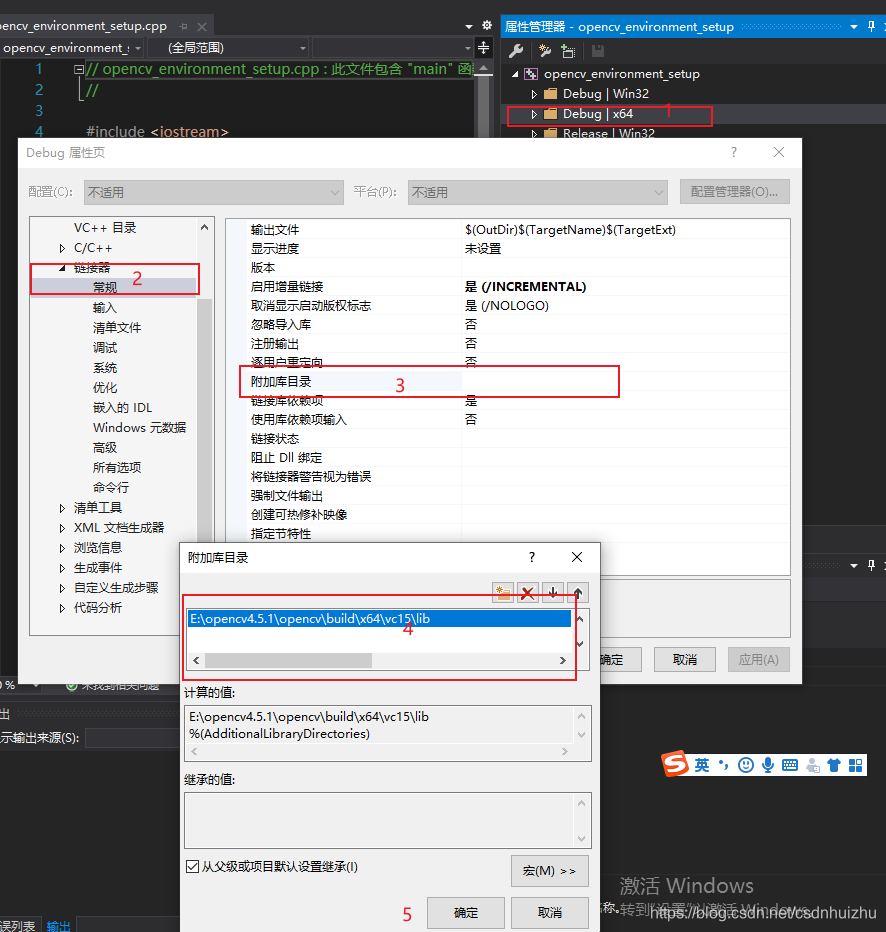The width and height of the screenshot is (886, 932).
Task: Select the opencv_environment_setup root node
Action: pos(622,74)
